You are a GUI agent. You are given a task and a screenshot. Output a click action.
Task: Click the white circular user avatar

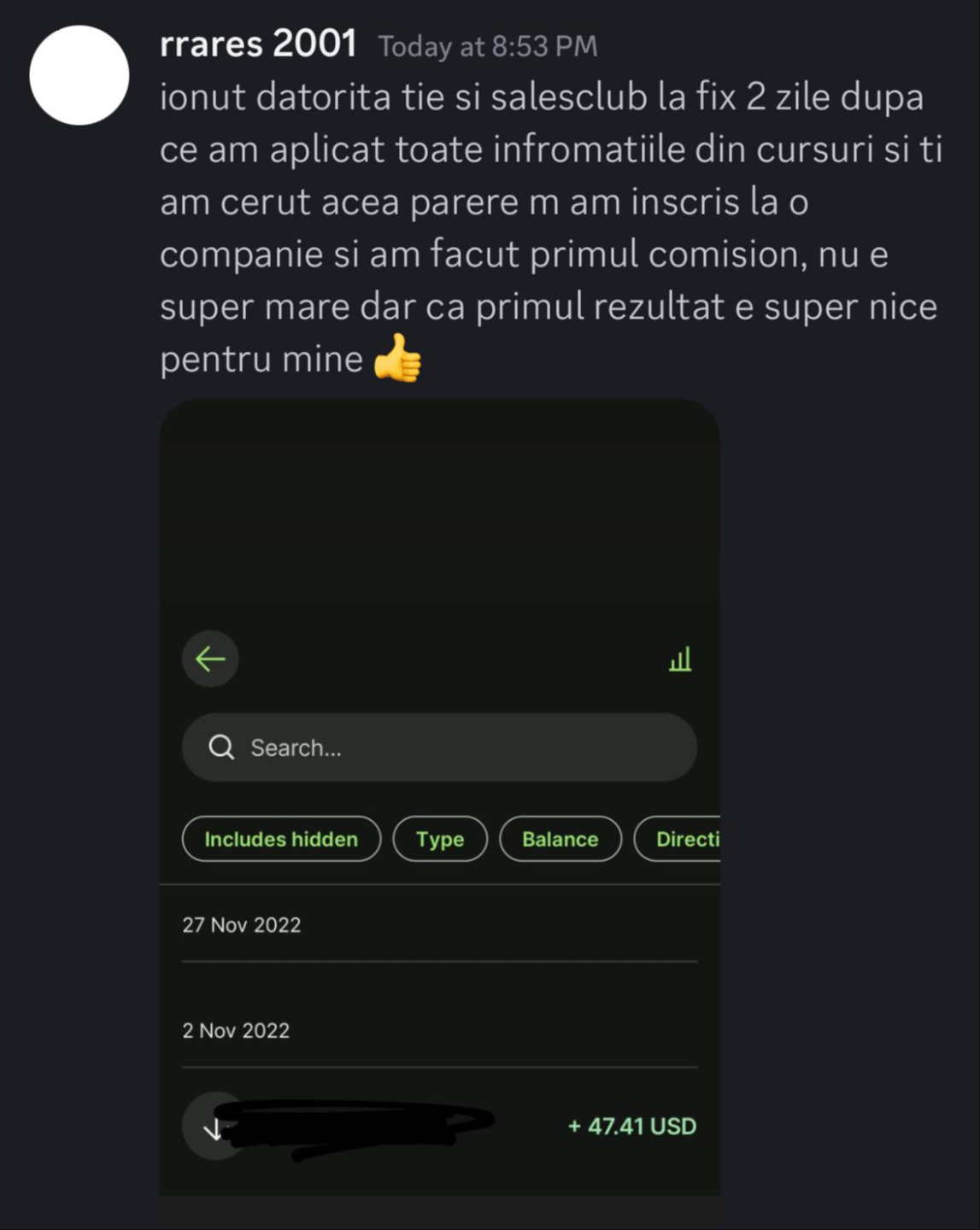coord(79,75)
